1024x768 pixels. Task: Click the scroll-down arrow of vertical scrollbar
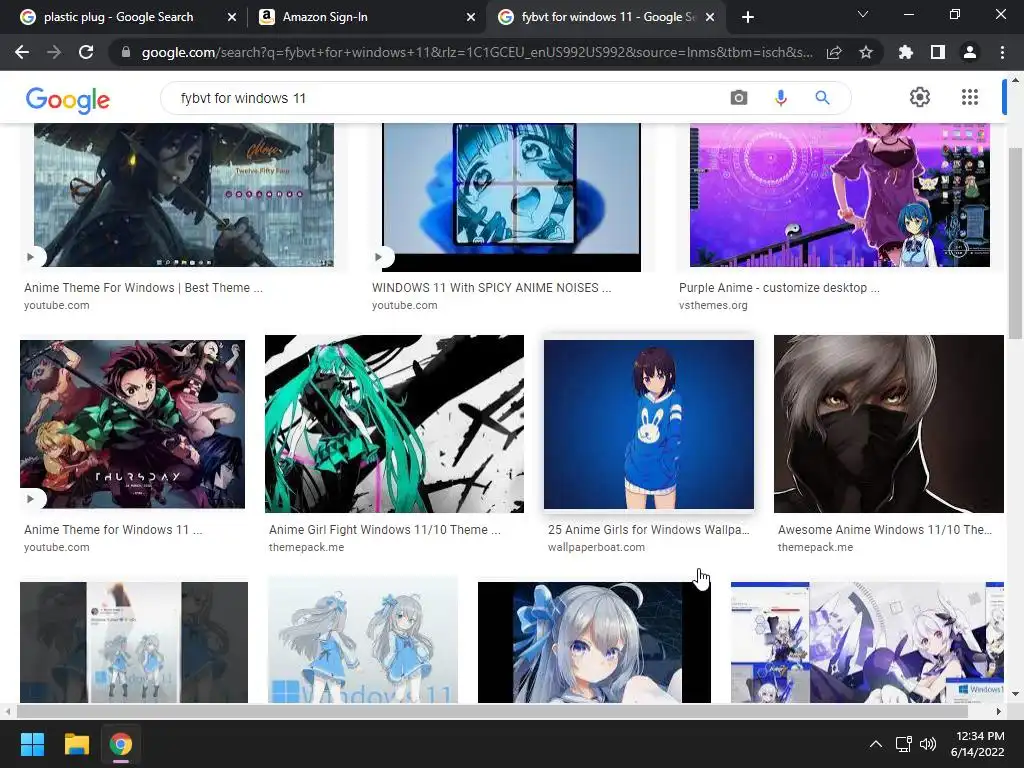point(1015,694)
